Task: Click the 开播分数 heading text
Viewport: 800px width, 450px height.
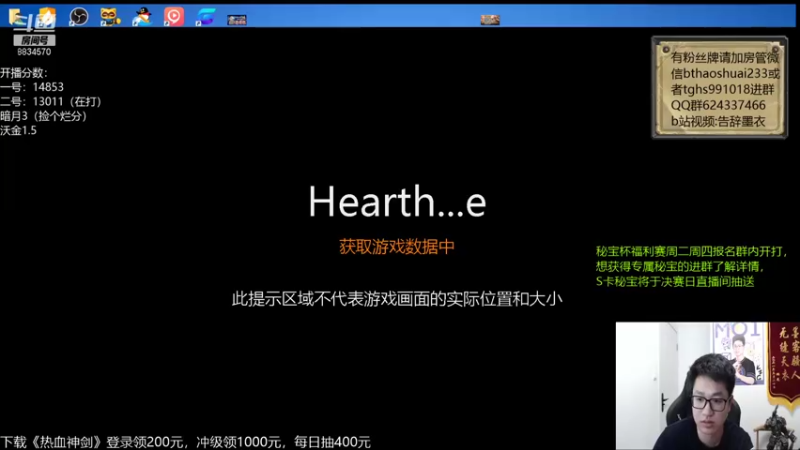Action: pyautogui.click(x=23, y=72)
